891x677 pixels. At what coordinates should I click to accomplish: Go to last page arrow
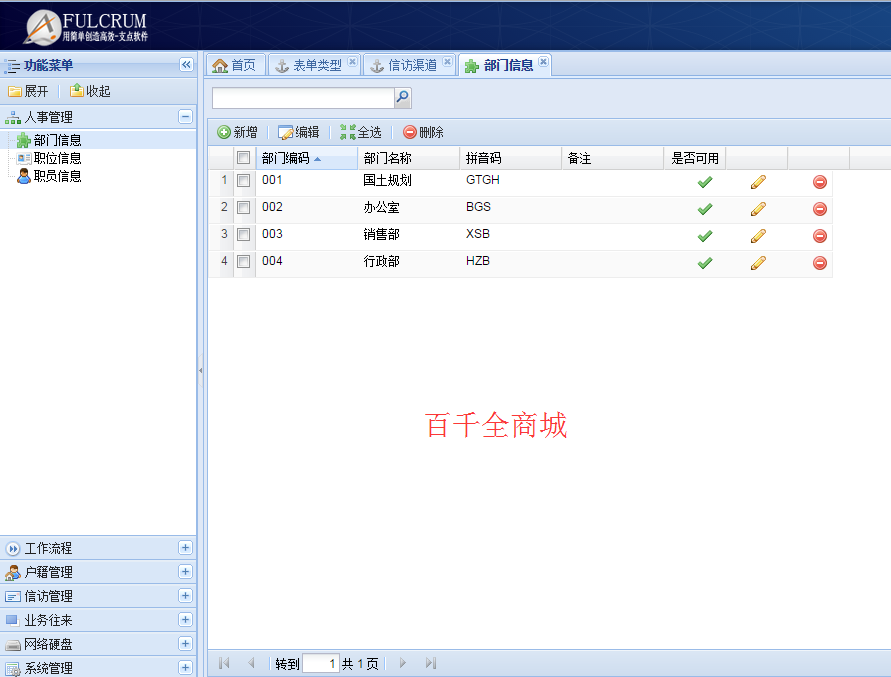coord(431,663)
